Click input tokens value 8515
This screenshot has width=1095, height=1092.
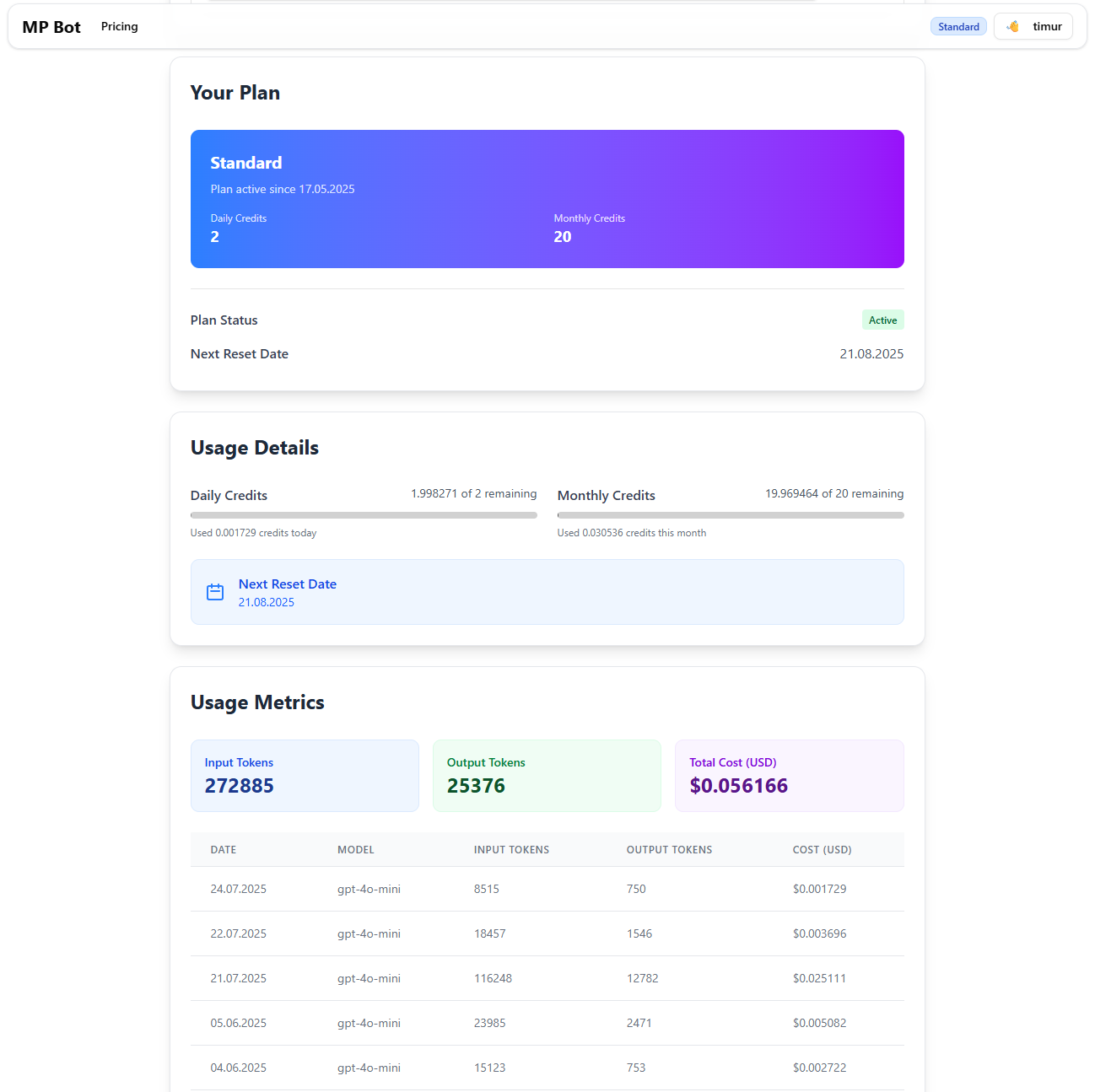click(x=487, y=889)
